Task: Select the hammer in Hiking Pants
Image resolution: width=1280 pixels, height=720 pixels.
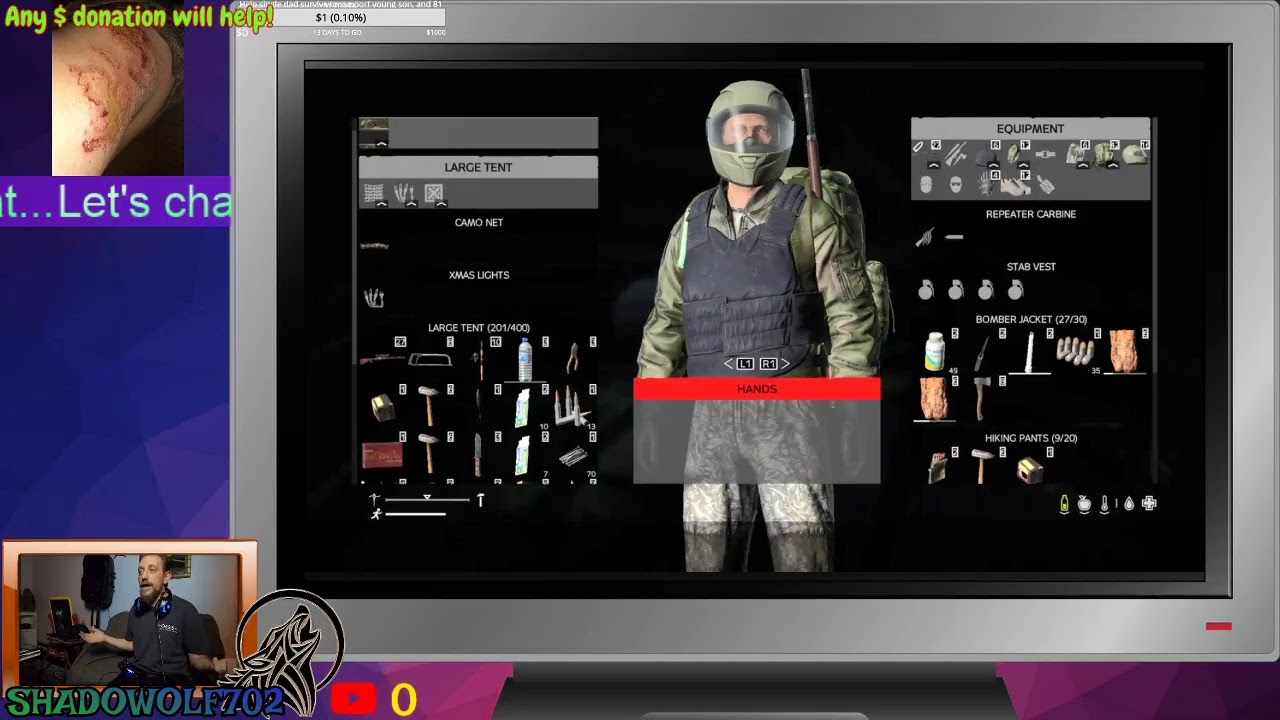Action: (x=982, y=467)
